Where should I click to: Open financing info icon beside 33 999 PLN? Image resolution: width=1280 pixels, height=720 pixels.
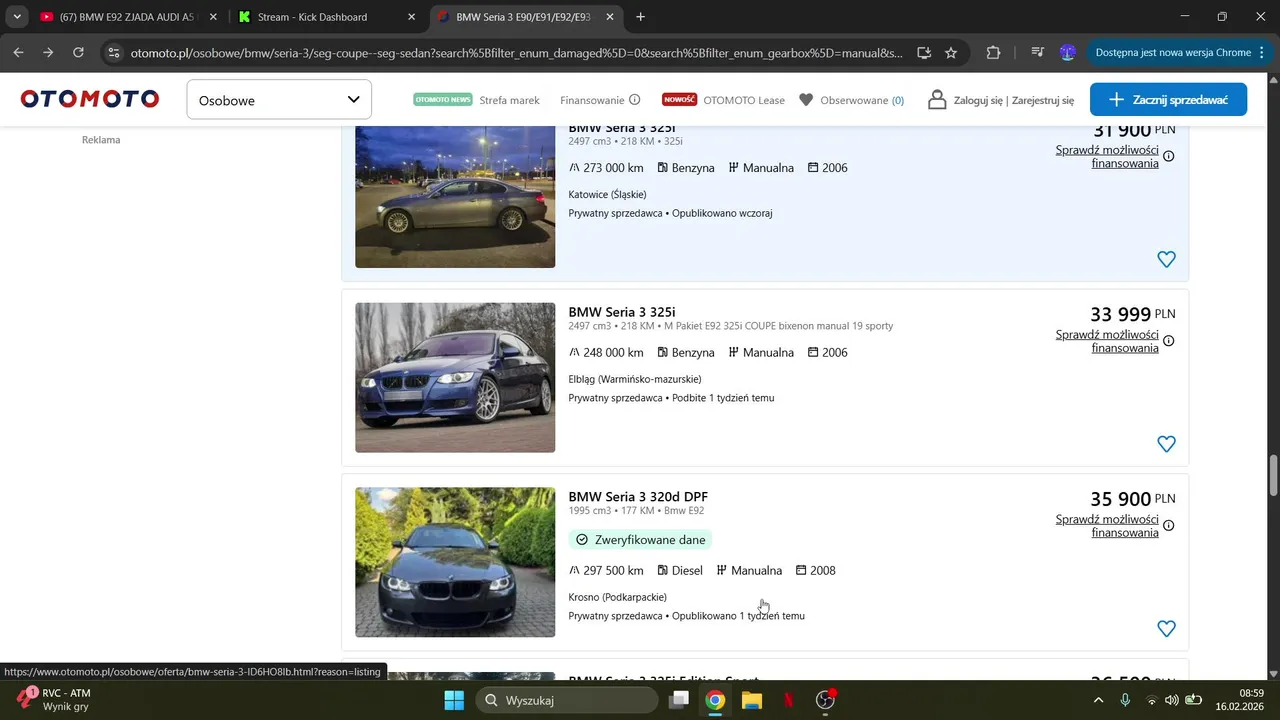pos(1168,341)
